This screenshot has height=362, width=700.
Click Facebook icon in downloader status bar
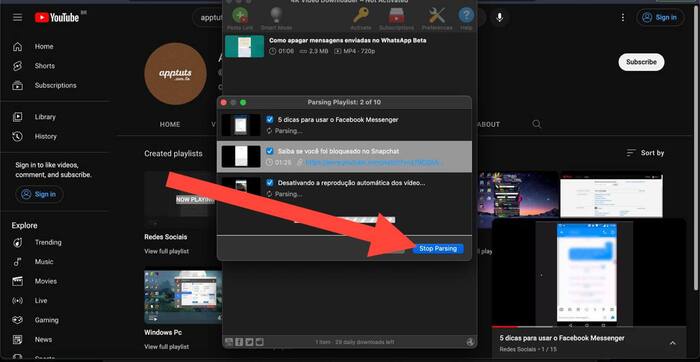[239, 342]
